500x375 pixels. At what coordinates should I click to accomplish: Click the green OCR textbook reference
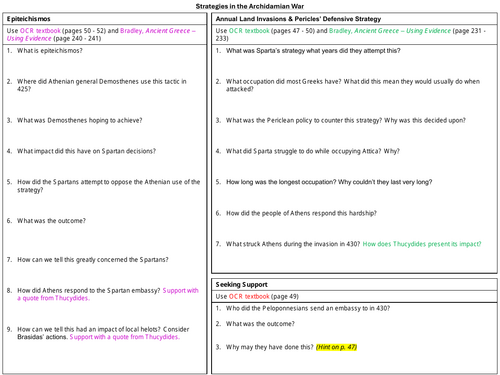(249, 31)
